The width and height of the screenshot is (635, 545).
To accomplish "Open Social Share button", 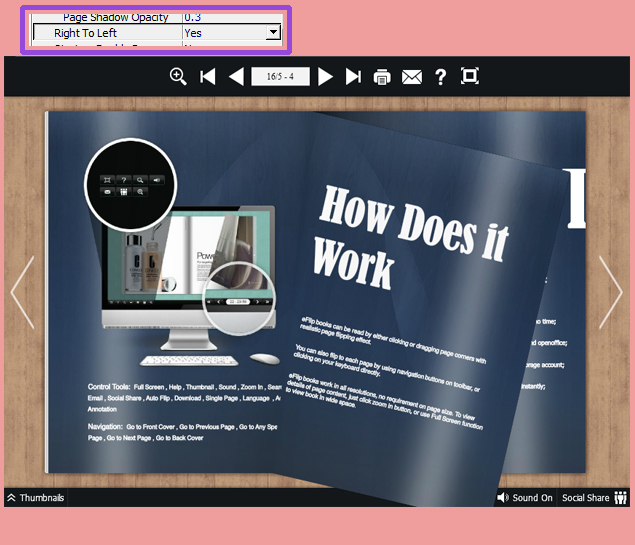I will 594,498.
